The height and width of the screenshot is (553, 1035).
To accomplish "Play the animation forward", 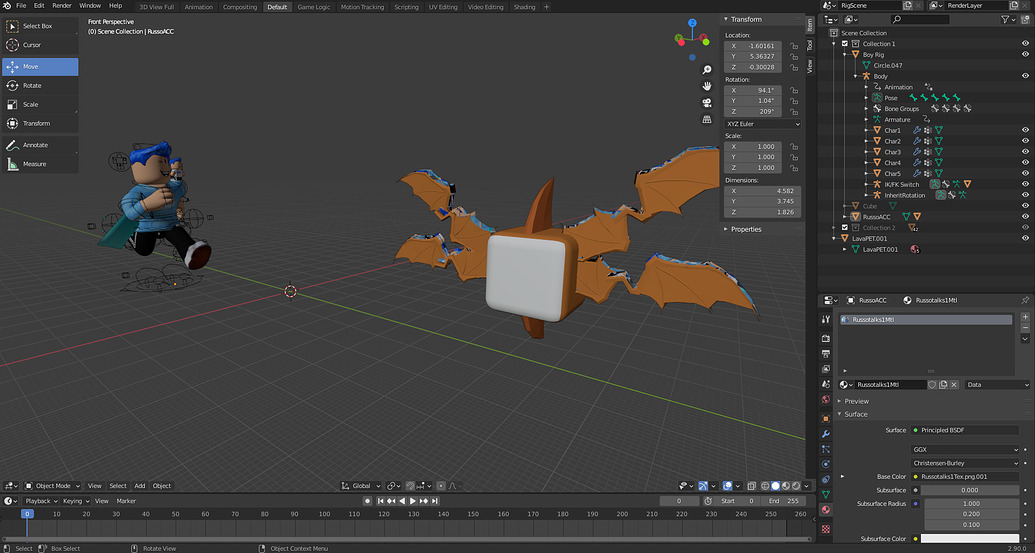I will (413, 501).
